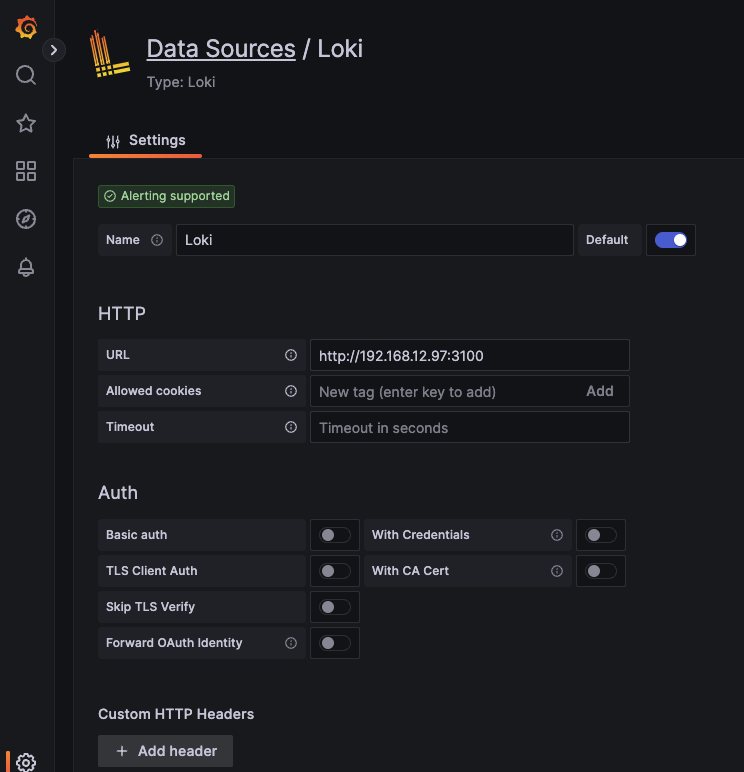744x772 pixels.
Task: Click the Allowed cookies info icon
Action: (291, 391)
